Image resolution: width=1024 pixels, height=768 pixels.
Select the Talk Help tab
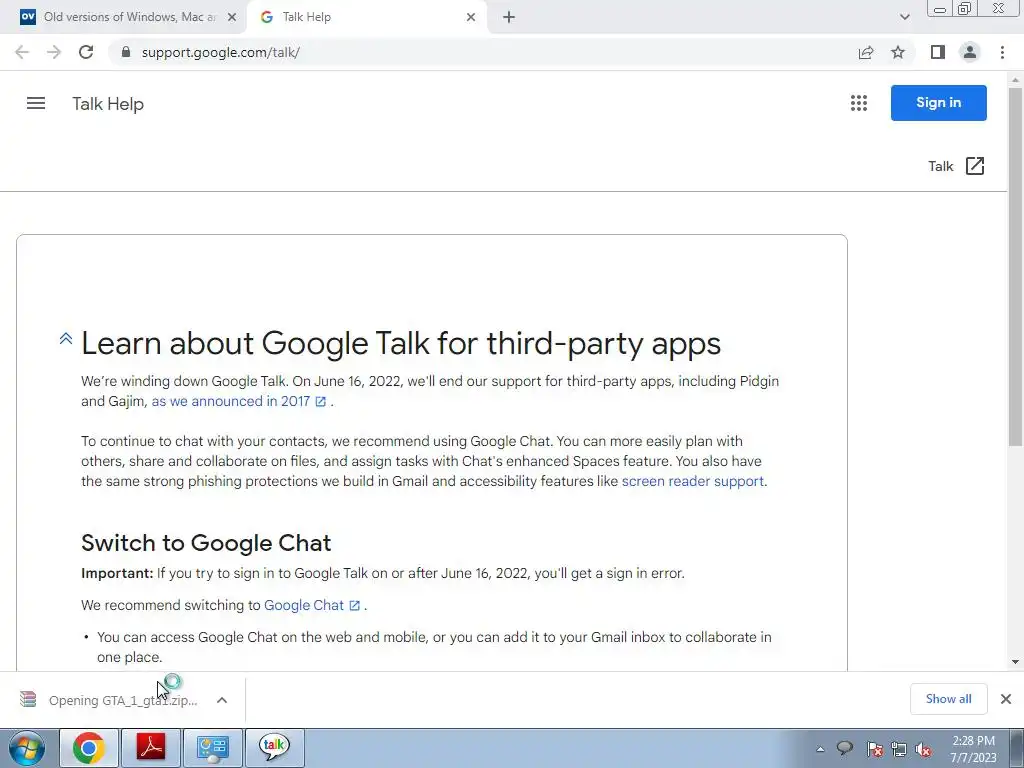click(366, 17)
